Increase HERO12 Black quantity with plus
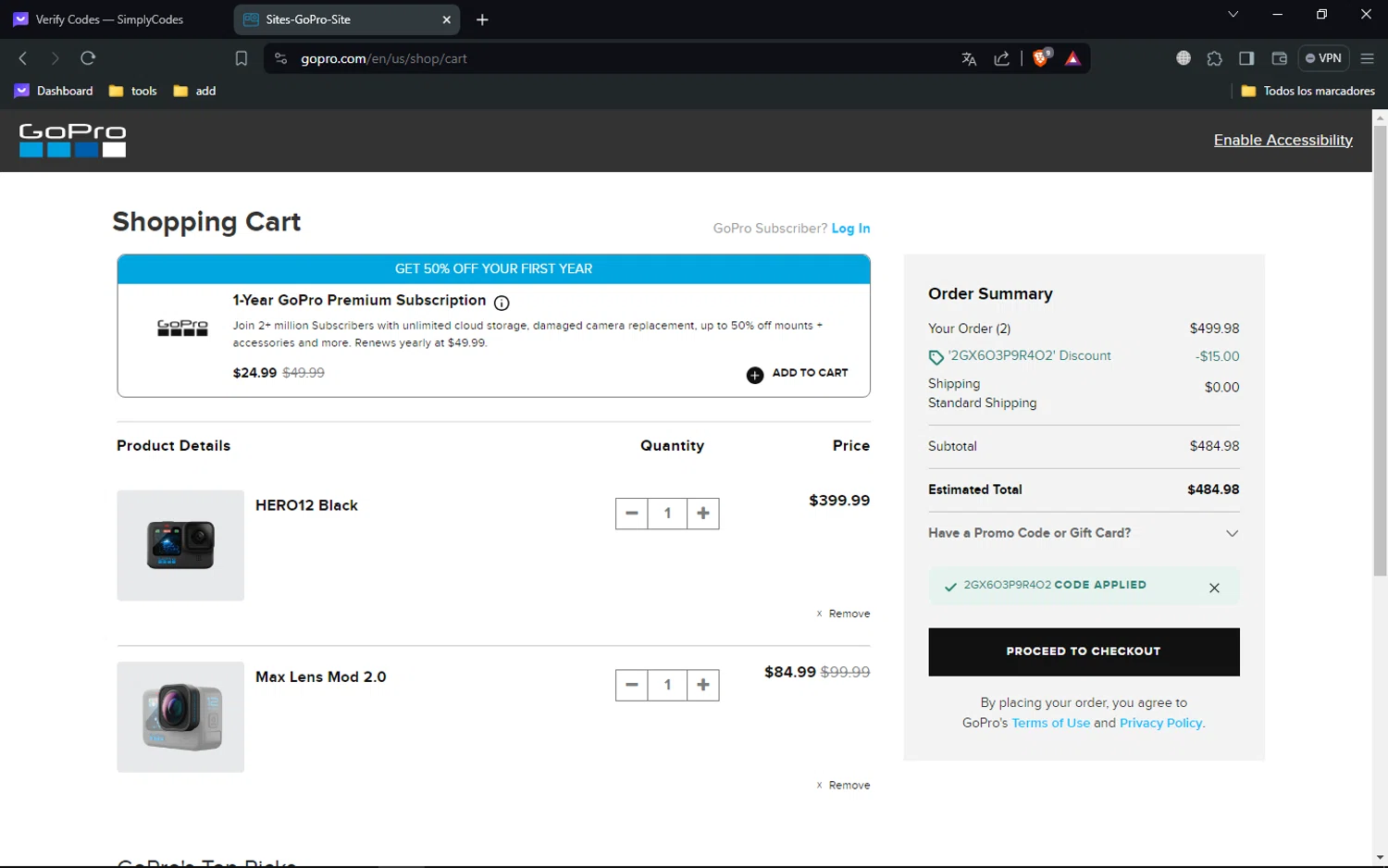This screenshot has height=868, width=1388. point(703,513)
